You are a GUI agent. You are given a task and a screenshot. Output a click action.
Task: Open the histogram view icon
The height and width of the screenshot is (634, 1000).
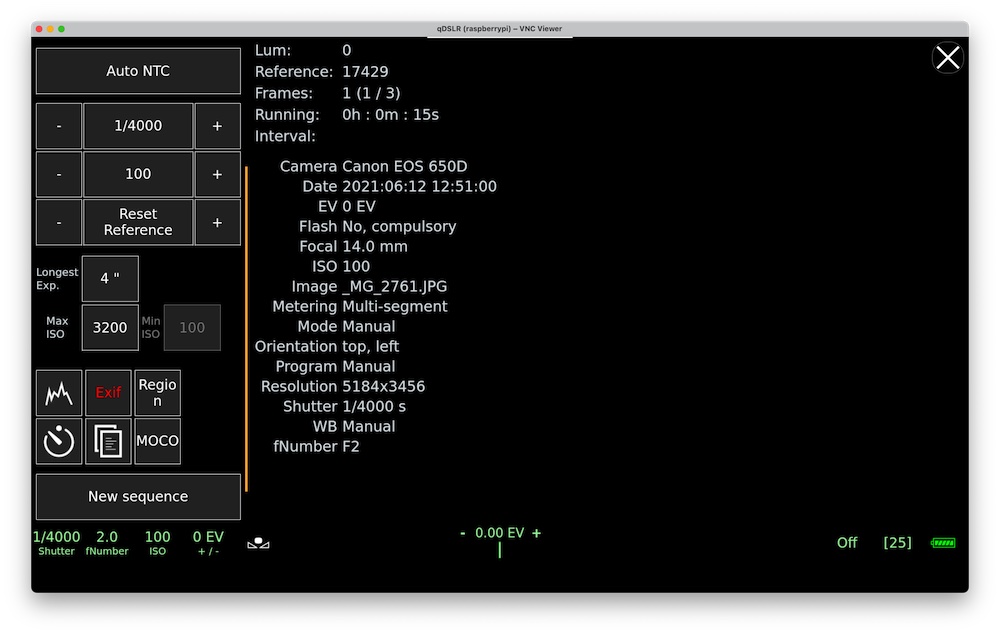click(x=59, y=393)
